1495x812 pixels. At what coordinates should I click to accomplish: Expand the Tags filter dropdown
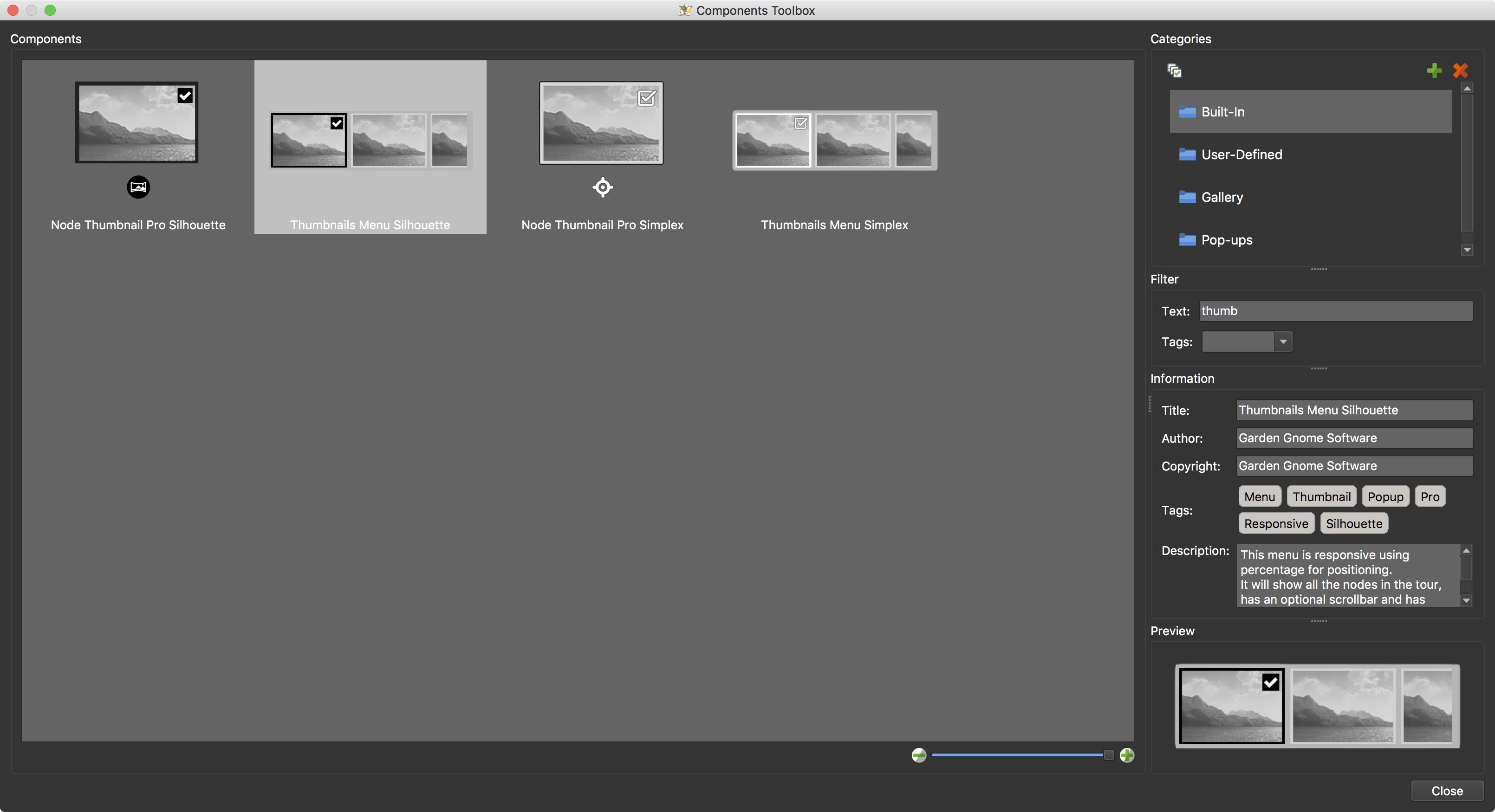1283,341
